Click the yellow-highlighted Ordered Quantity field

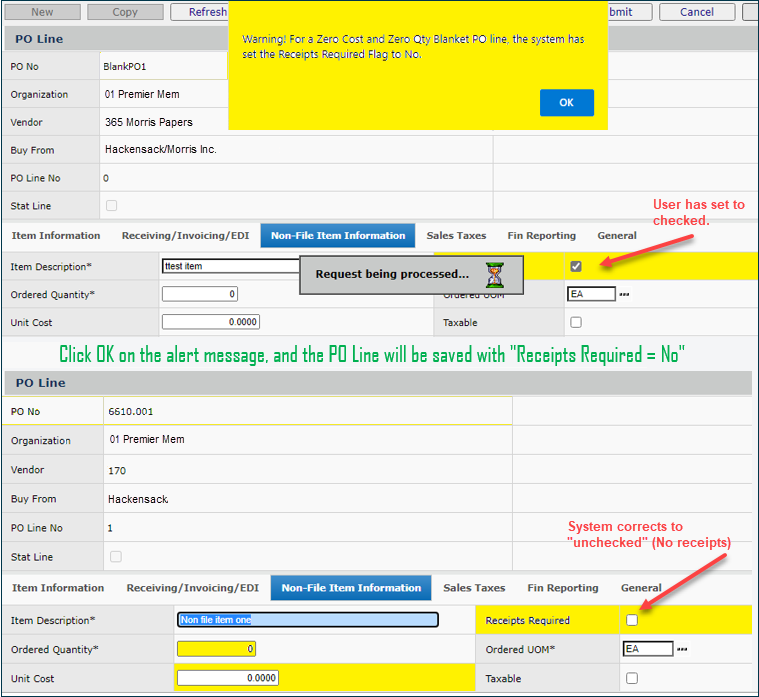216,649
